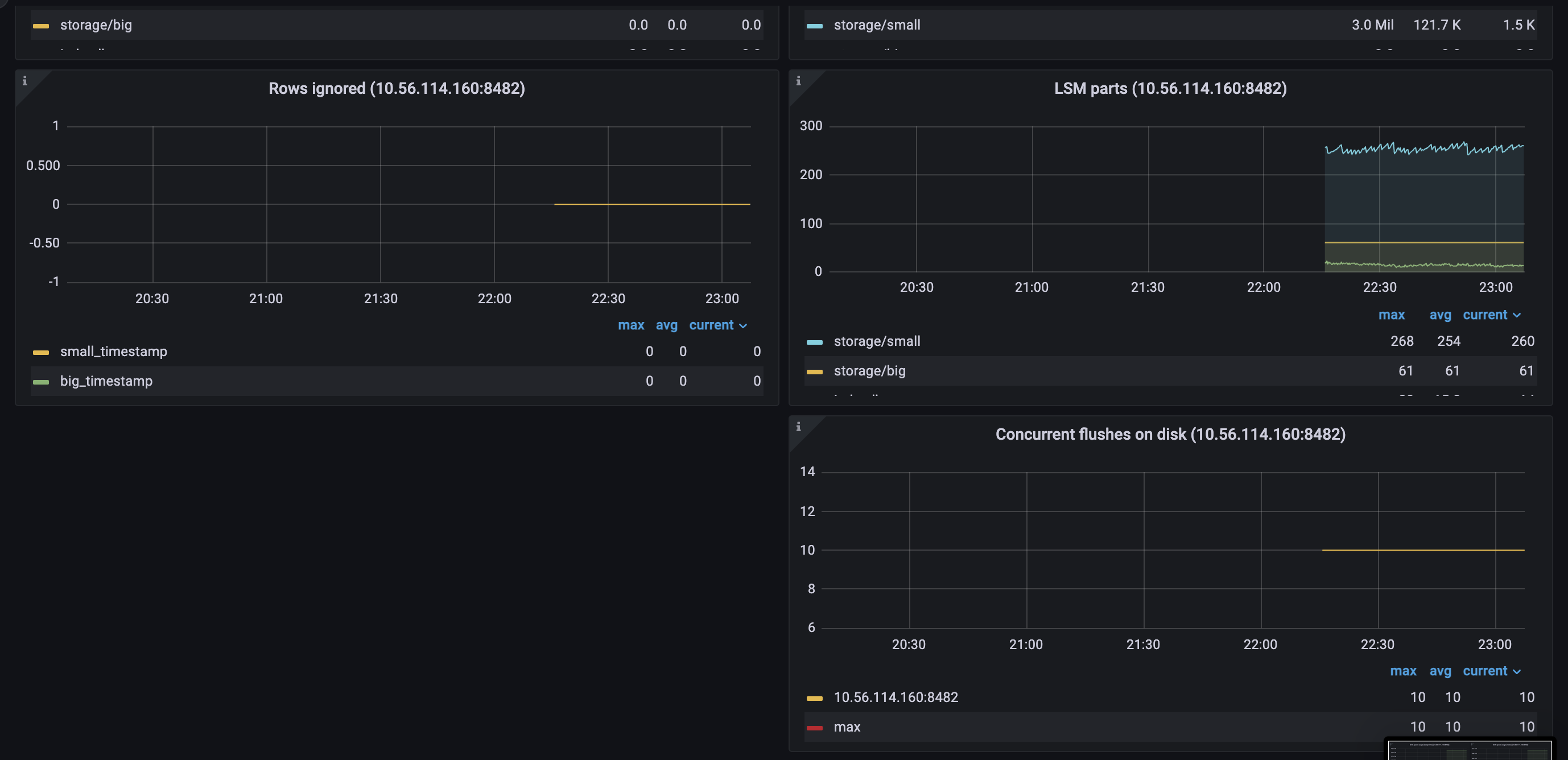The height and width of the screenshot is (760, 1568).
Task: Open Concurrent flushes on disk title menu
Action: click(x=1170, y=435)
